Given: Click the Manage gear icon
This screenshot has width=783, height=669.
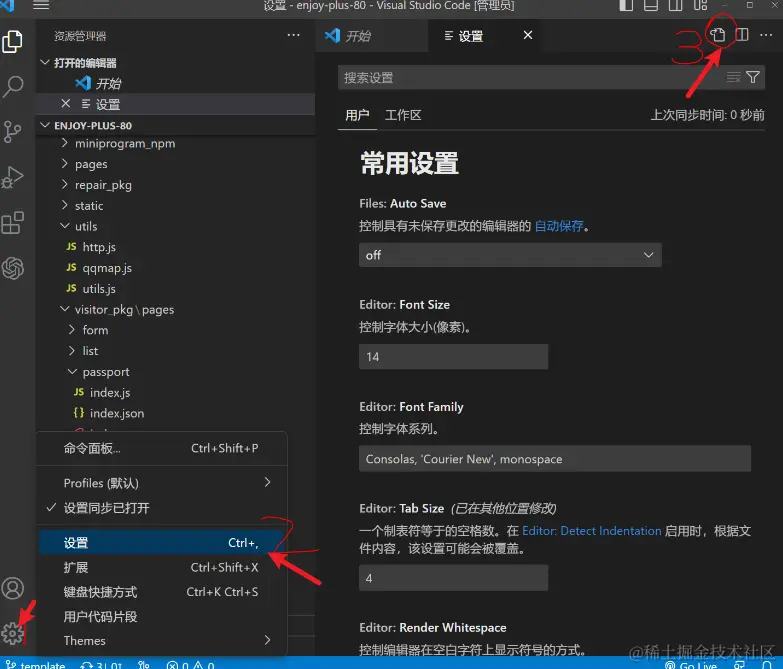Looking at the screenshot, I should click(12, 633).
